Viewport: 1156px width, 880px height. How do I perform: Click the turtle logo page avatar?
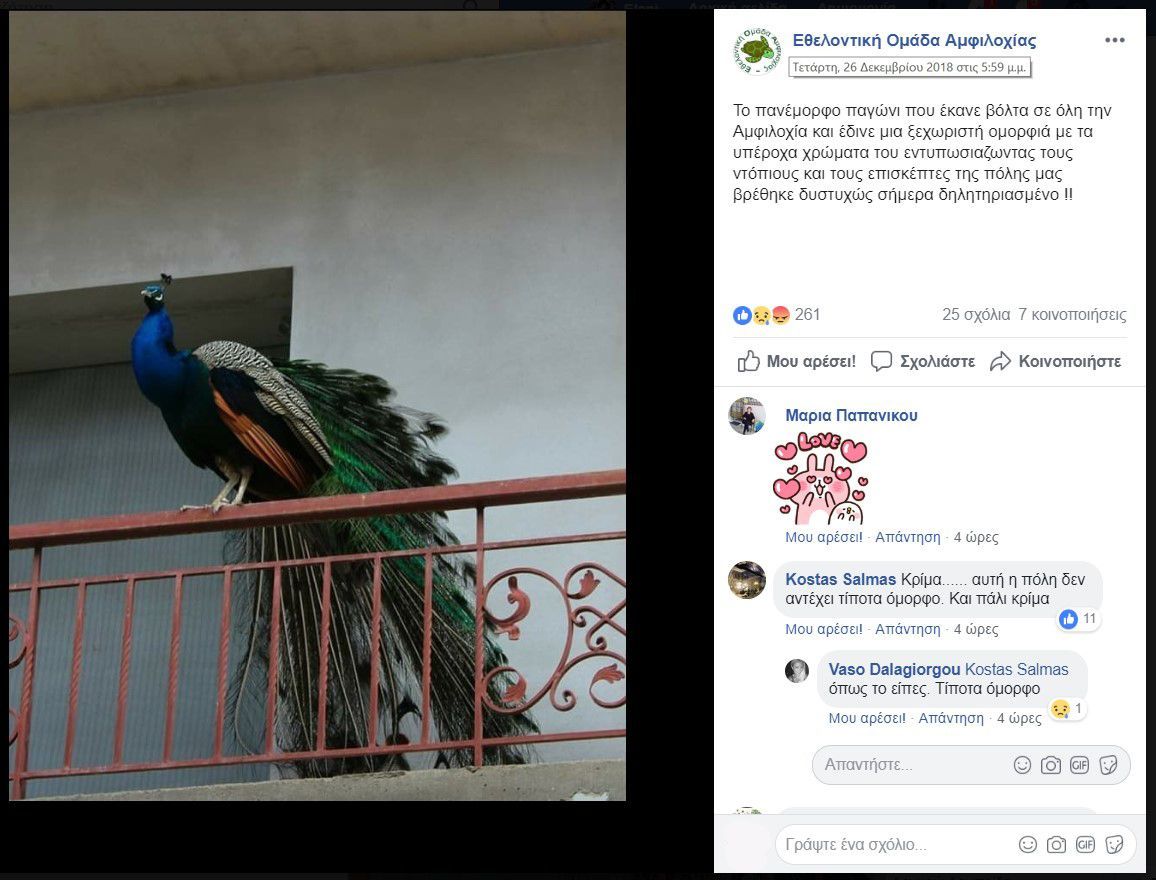(x=757, y=51)
